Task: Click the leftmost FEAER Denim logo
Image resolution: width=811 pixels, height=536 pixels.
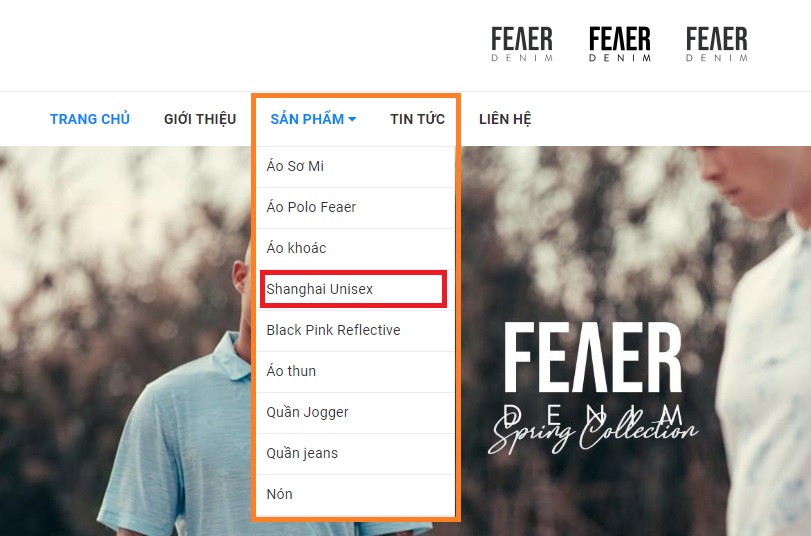Action: tap(522, 44)
